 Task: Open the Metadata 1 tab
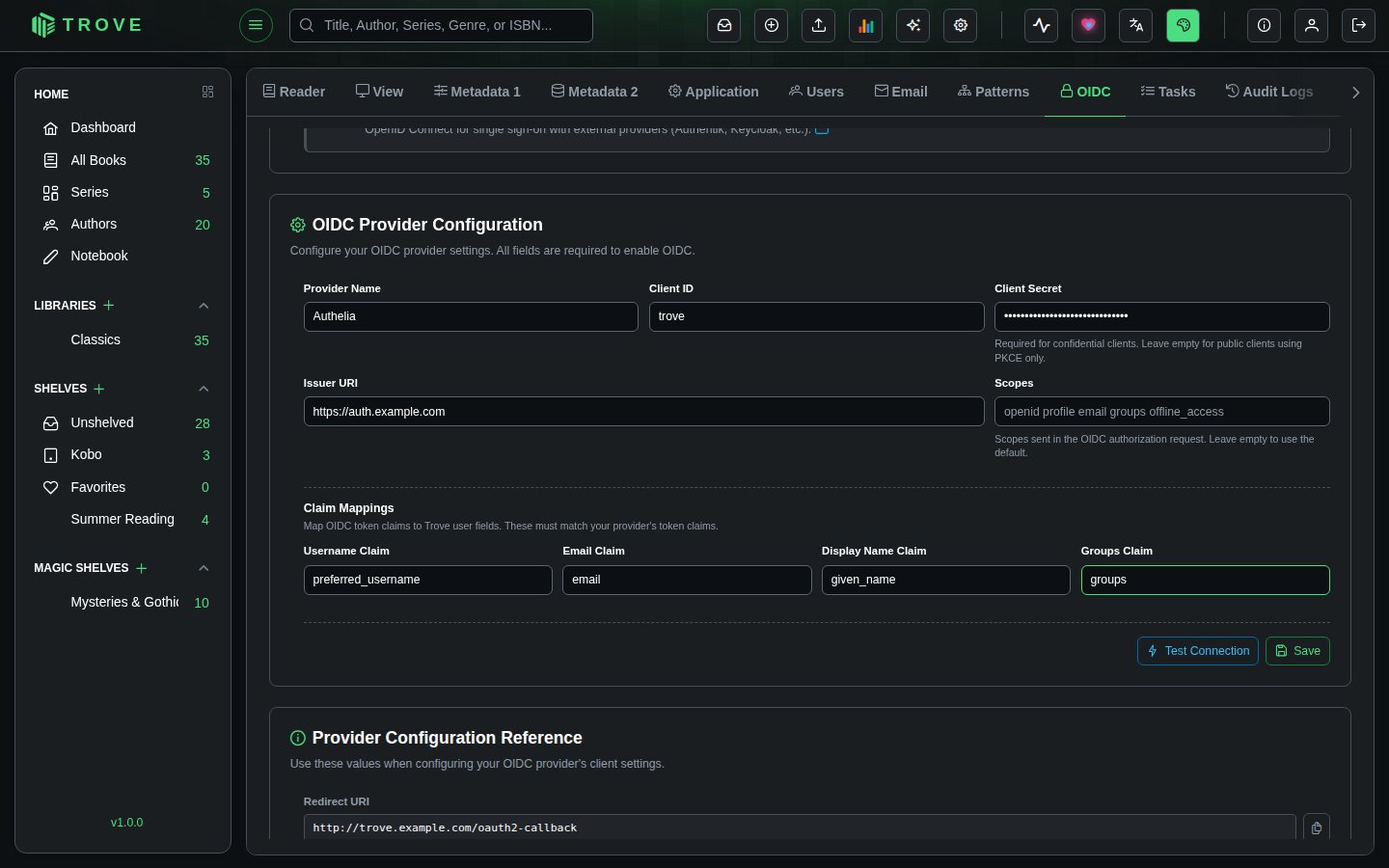[477, 92]
